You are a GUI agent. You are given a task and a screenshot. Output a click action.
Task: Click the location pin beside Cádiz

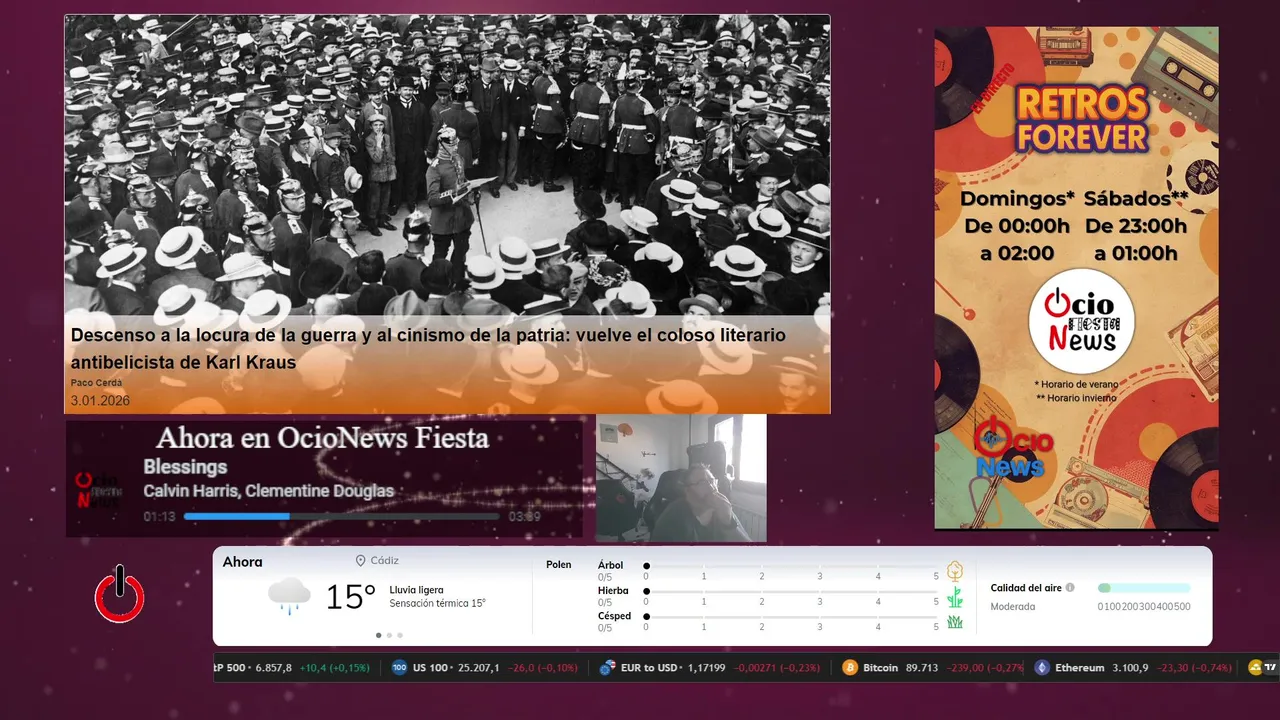[361, 561]
